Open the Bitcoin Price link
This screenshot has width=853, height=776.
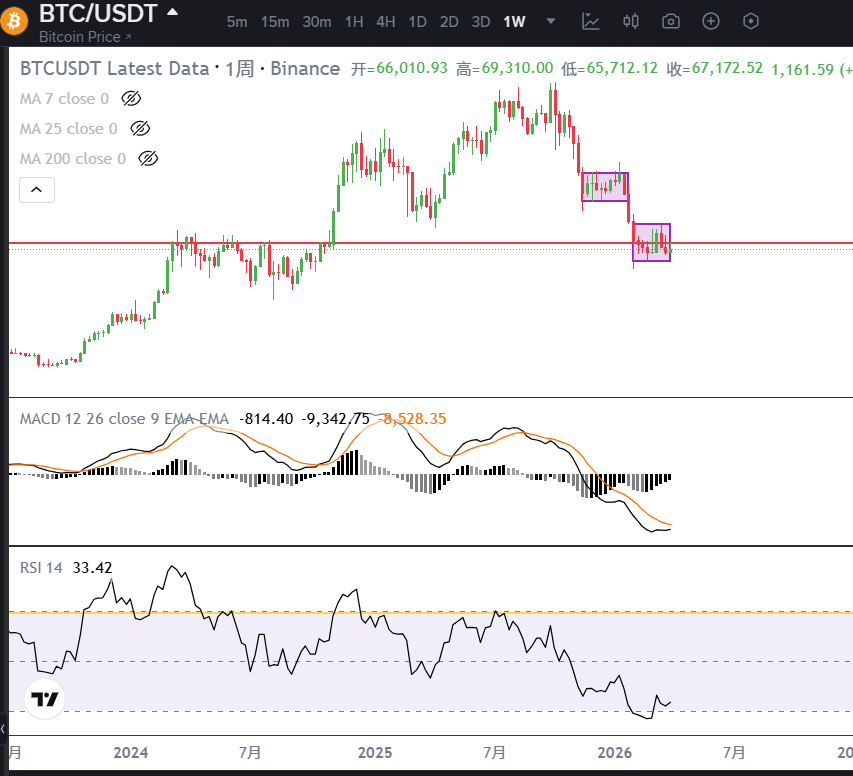click(85, 37)
